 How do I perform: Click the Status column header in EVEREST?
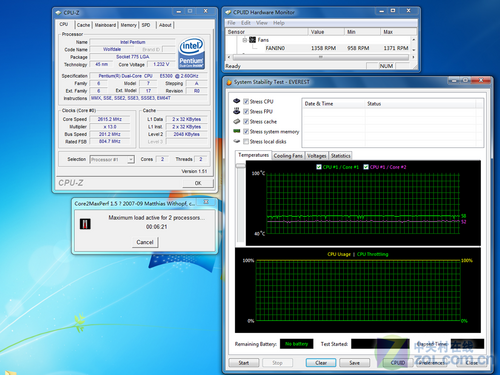420,104
